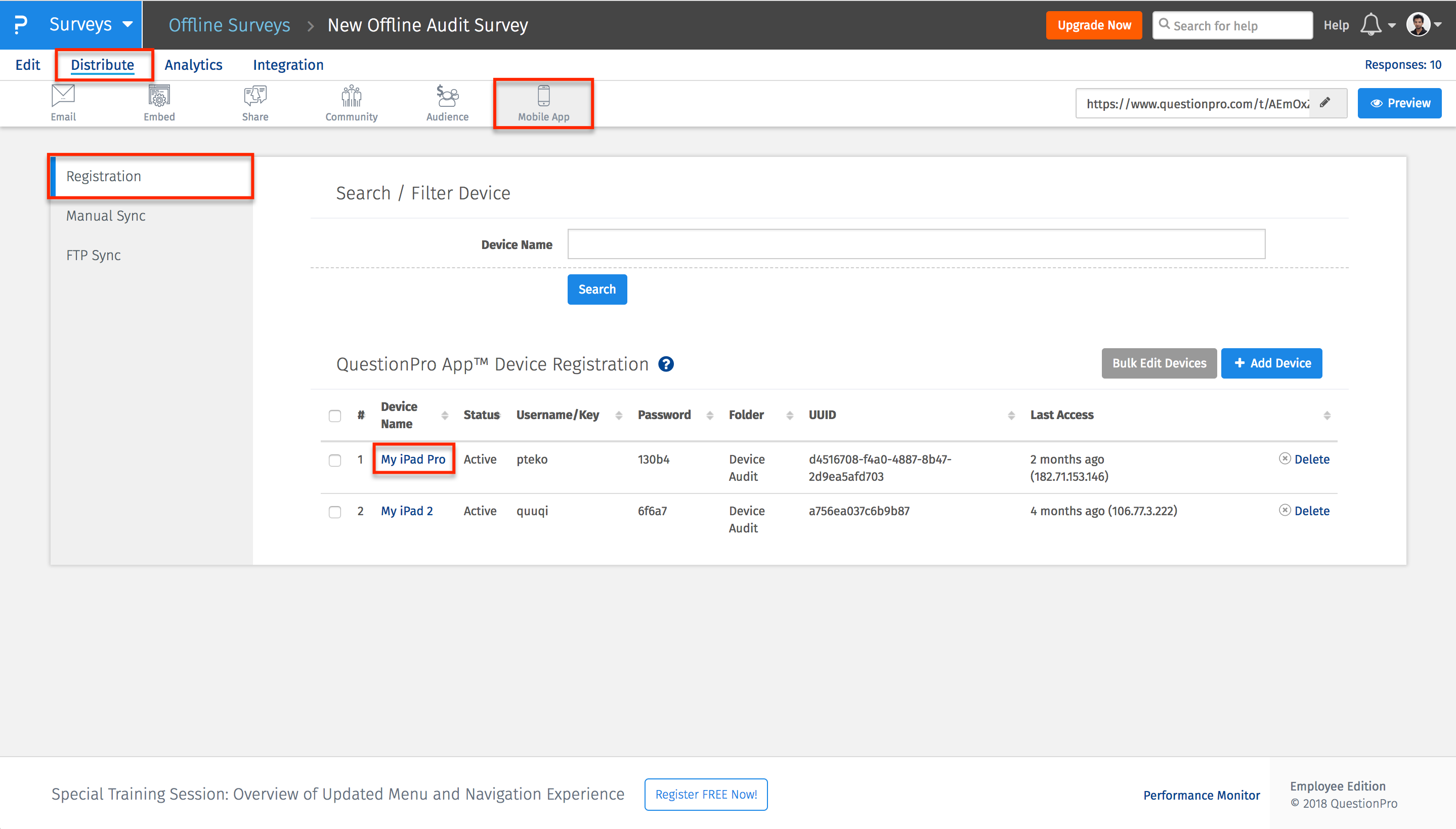
Task: Click the username quuqi cell
Action: click(x=532, y=511)
